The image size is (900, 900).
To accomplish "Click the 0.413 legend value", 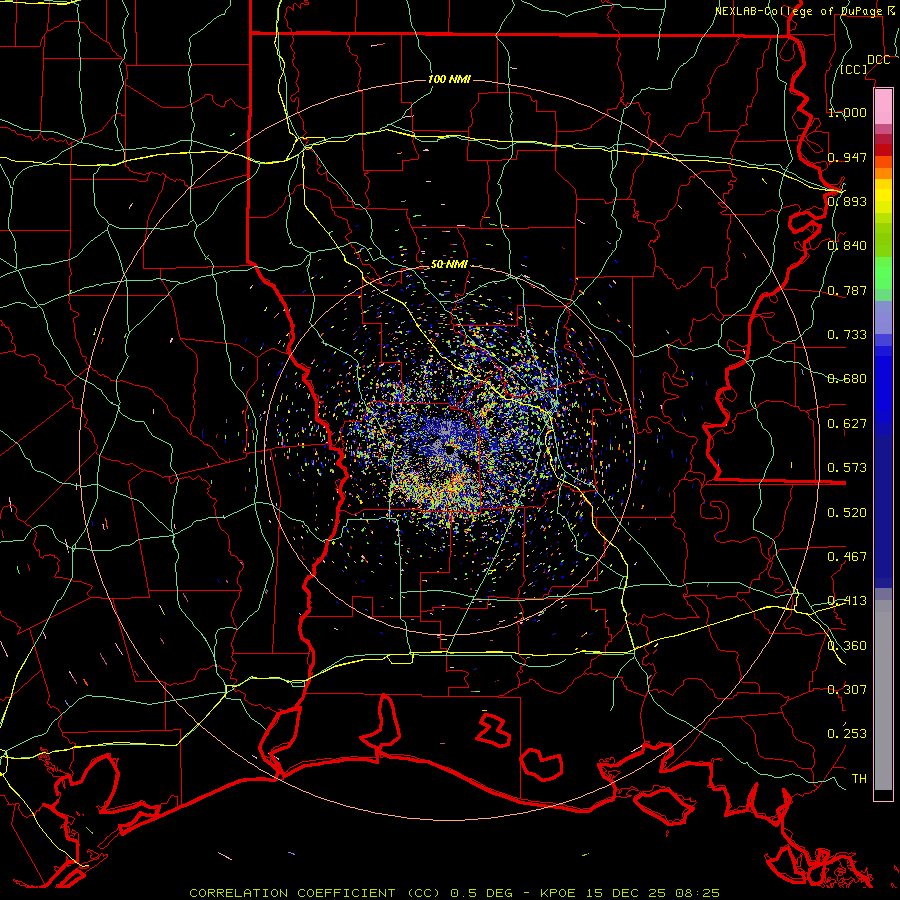I will (847, 601).
